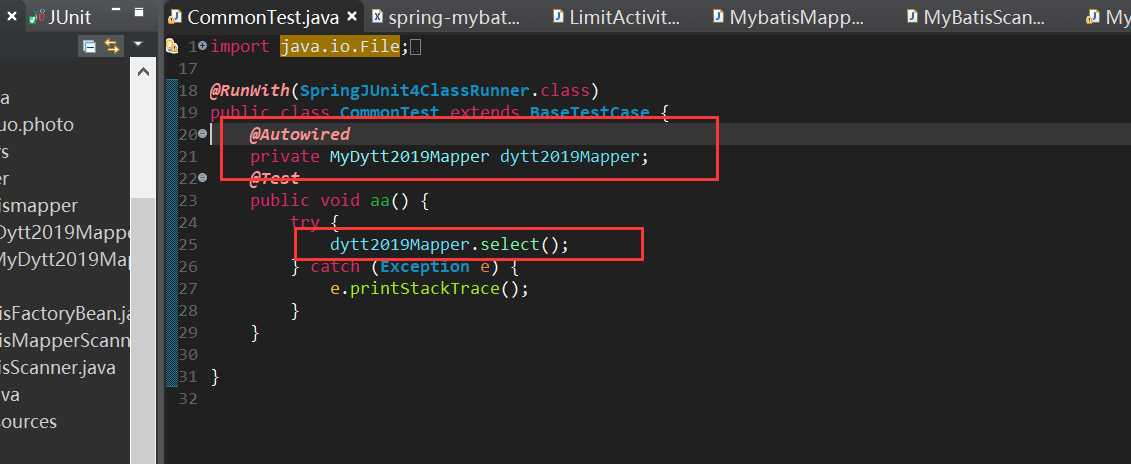Click printStackTrace on line 27
Screen dimensions: 1131x464
tap(424, 289)
